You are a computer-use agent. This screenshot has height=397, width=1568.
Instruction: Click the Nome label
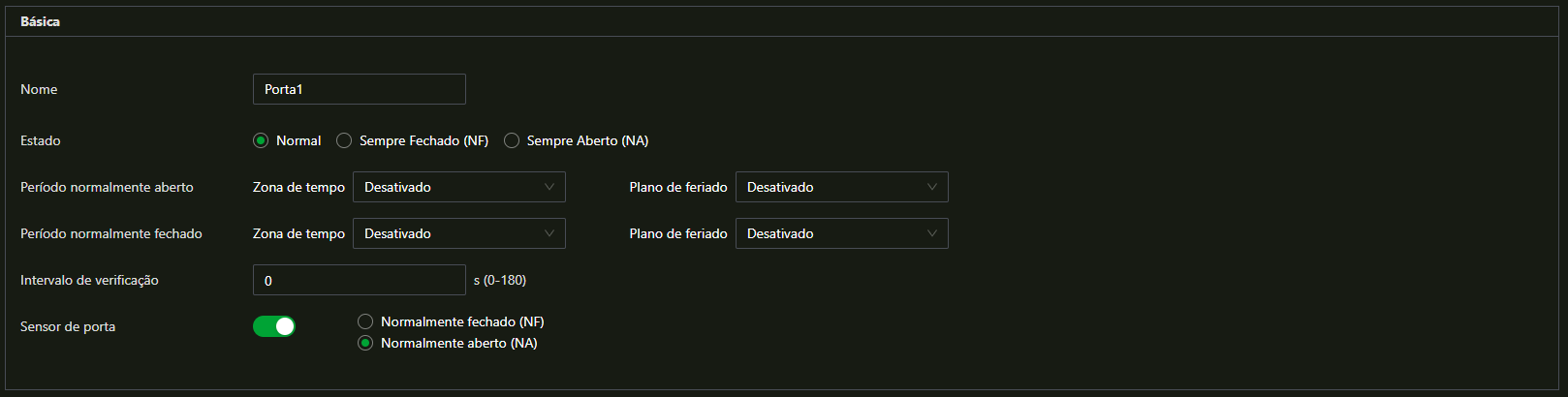pos(39,89)
